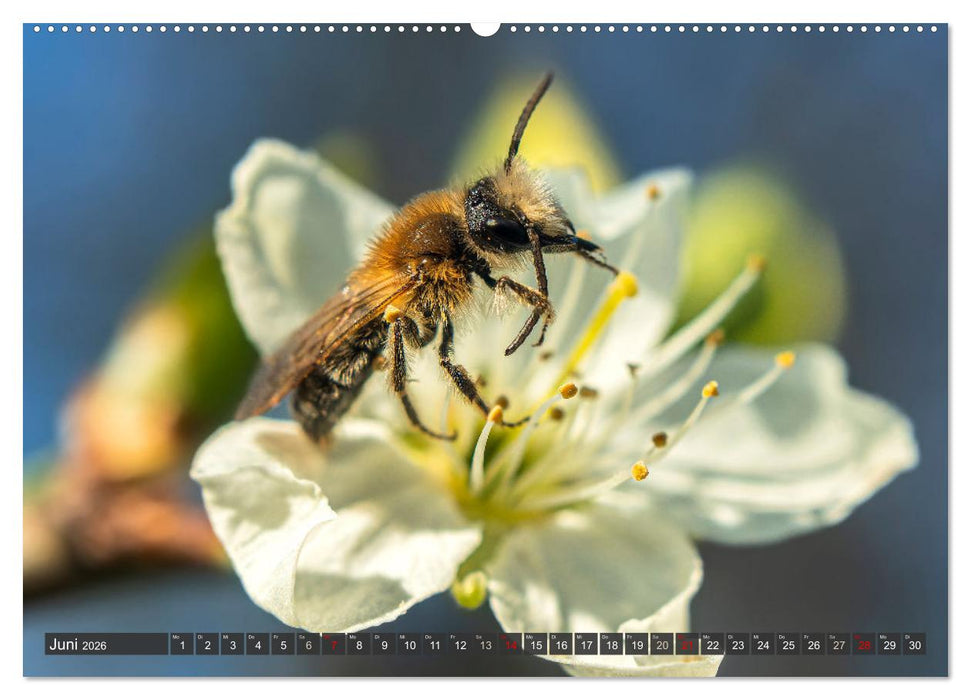Select the date cell for June 15

537,646
